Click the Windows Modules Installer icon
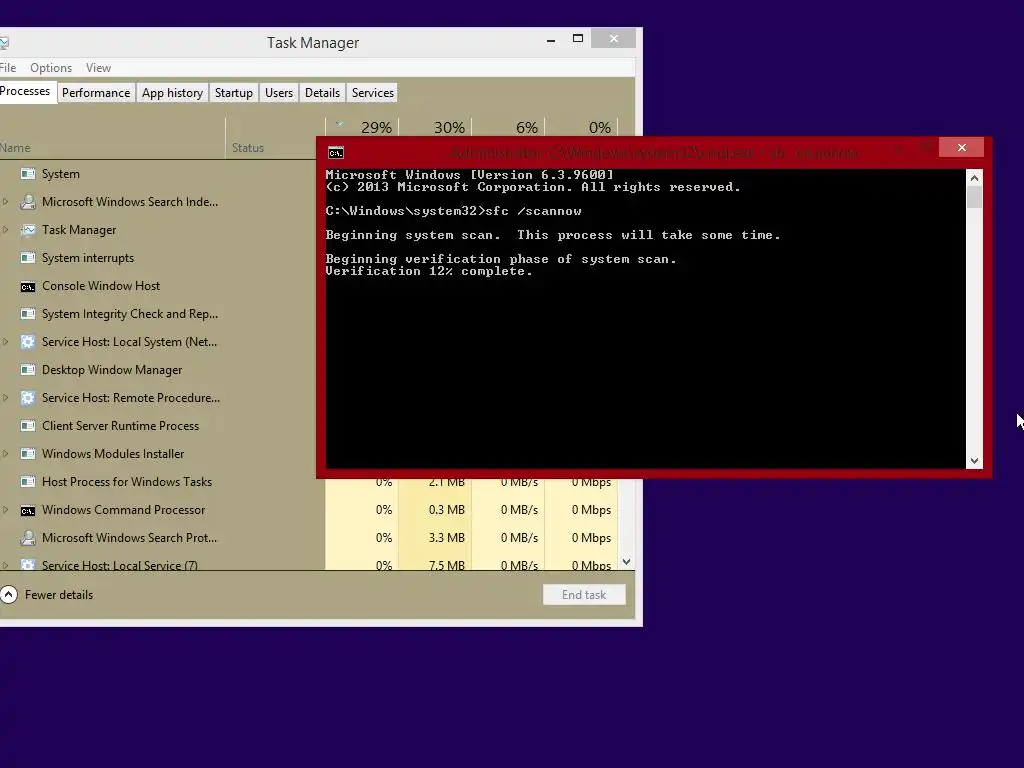This screenshot has height=768, width=1024. pos(27,454)
